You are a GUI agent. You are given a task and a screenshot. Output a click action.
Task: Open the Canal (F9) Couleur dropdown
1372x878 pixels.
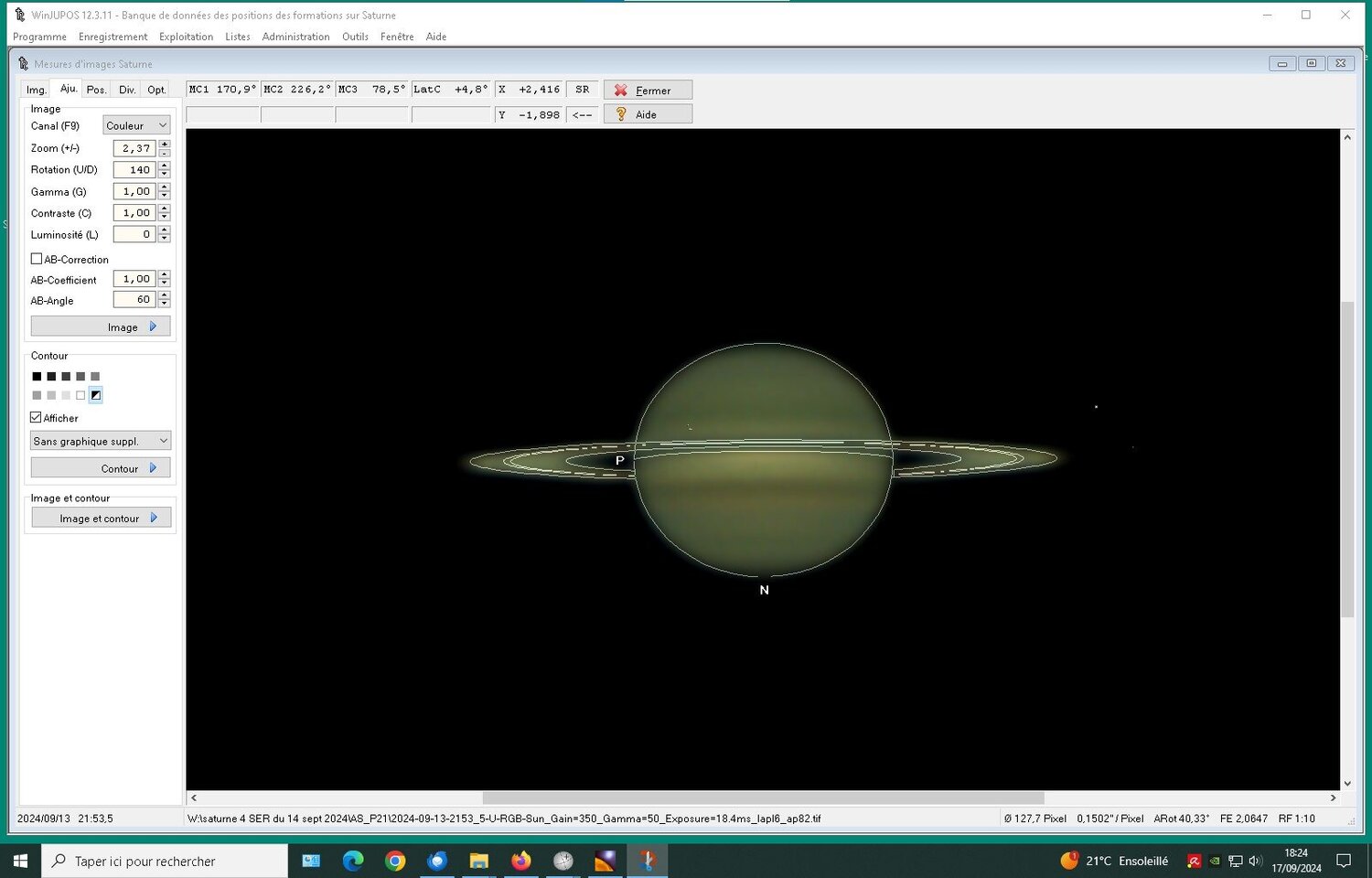tap(136, 125)
